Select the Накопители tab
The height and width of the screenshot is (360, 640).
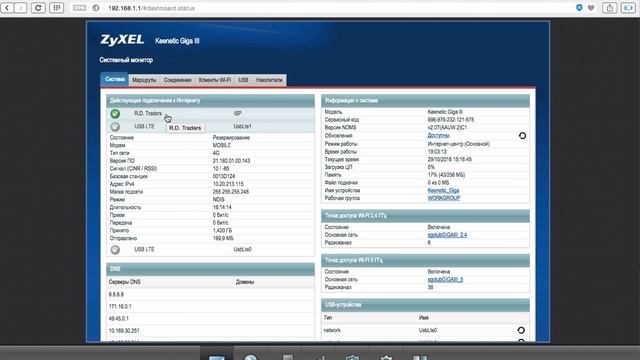click(x=269, y=80)
